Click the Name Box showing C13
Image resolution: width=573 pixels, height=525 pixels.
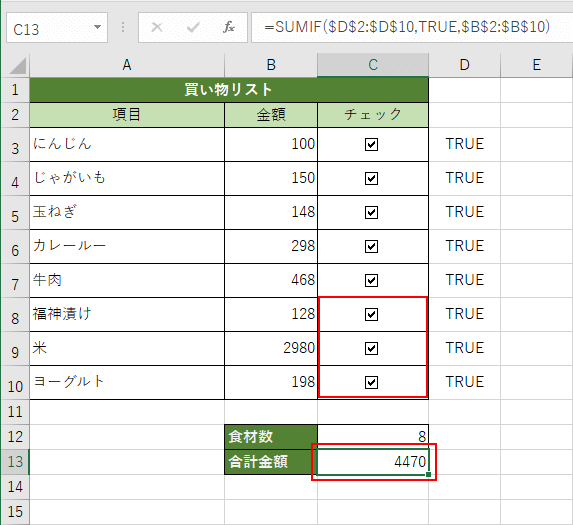pos(57,28)
